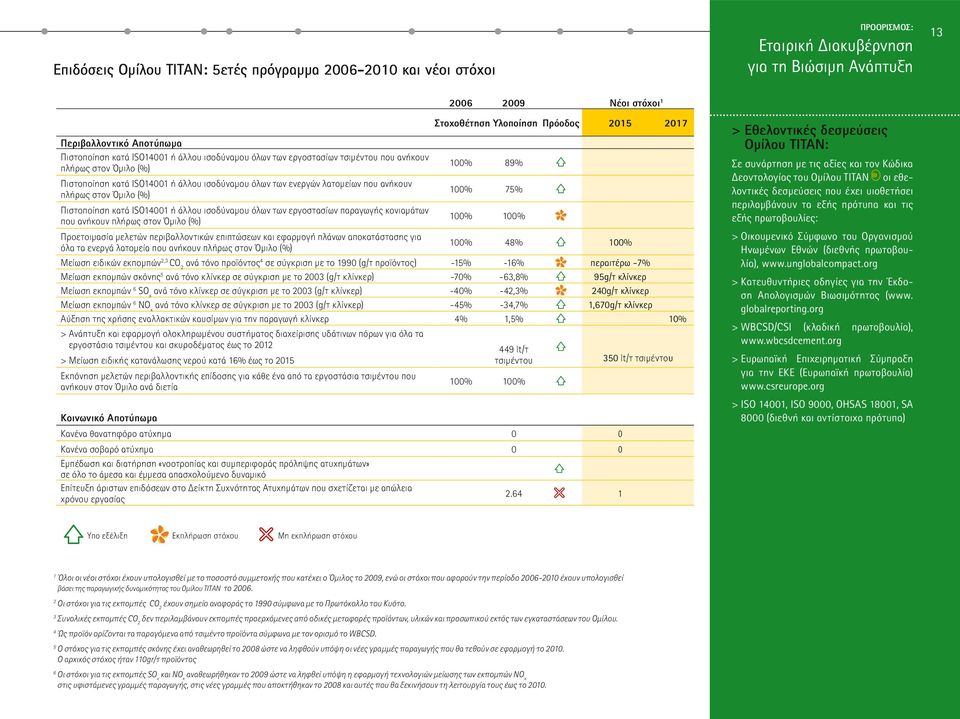
Task: Click the green arrow in the Εκπόνηση μελετών row
Action: click(560, 381)
